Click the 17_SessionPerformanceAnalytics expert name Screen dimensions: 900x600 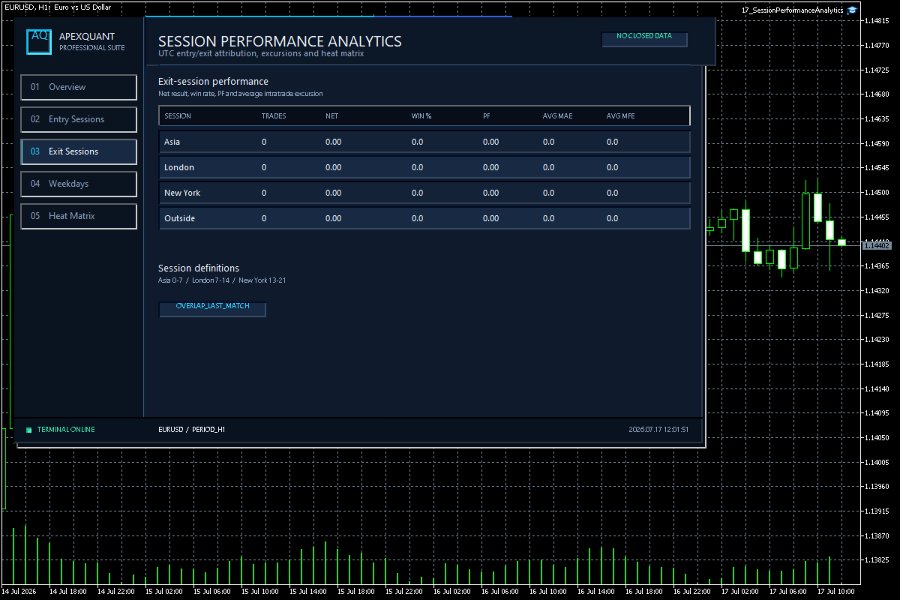[792, 10]
